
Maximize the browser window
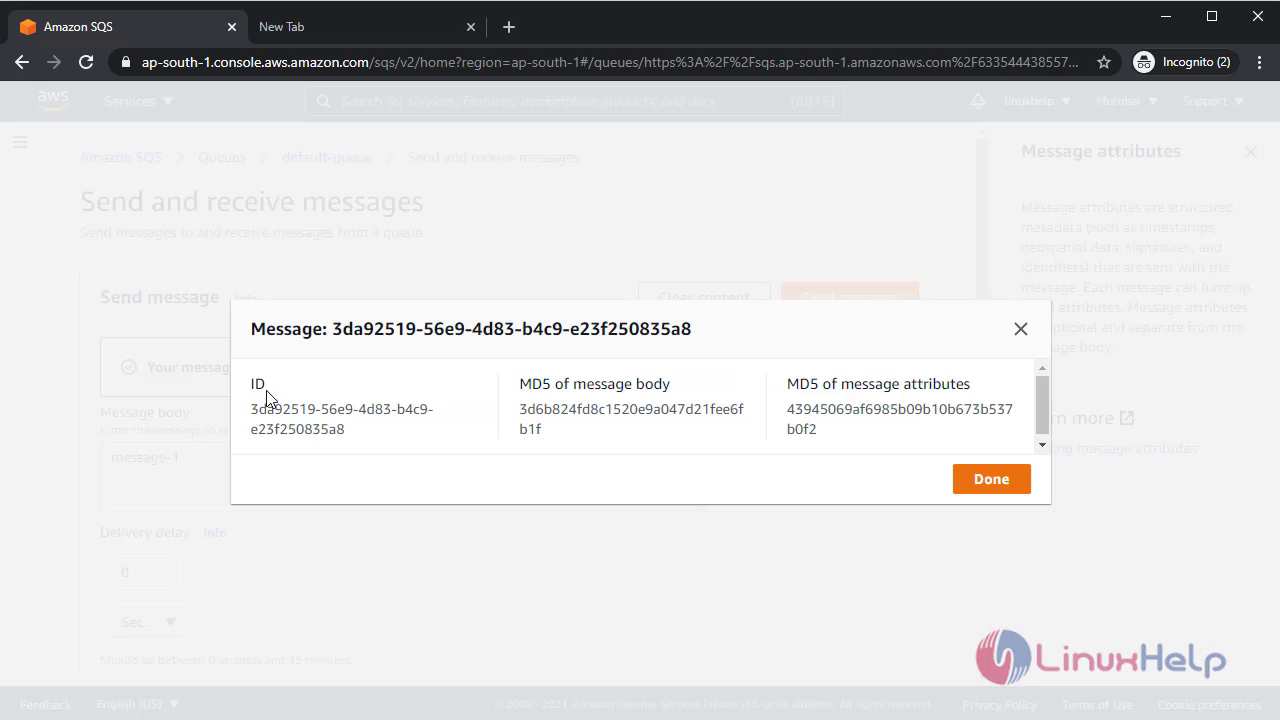(x=1212, y=16)
